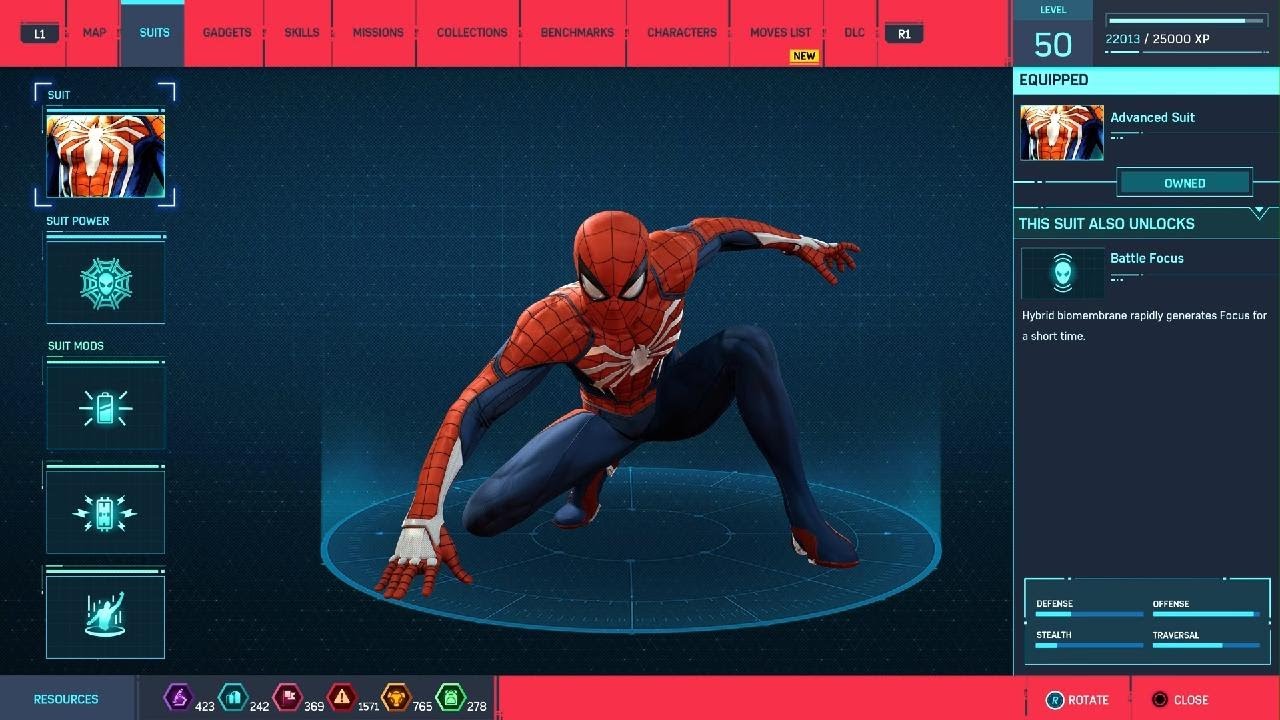Open the COLLECTIONS tab
Viewport: 1280px width, 720px height.
[472, 33]
